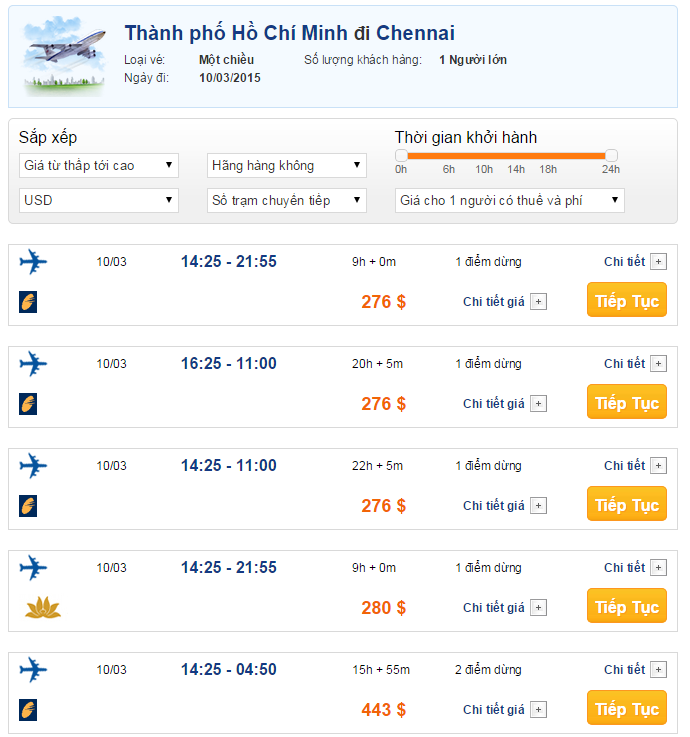The width and height of the screenshot is (690, 737).
Task: Click Vietnam Airlines lotus logo
Action: 42,607
